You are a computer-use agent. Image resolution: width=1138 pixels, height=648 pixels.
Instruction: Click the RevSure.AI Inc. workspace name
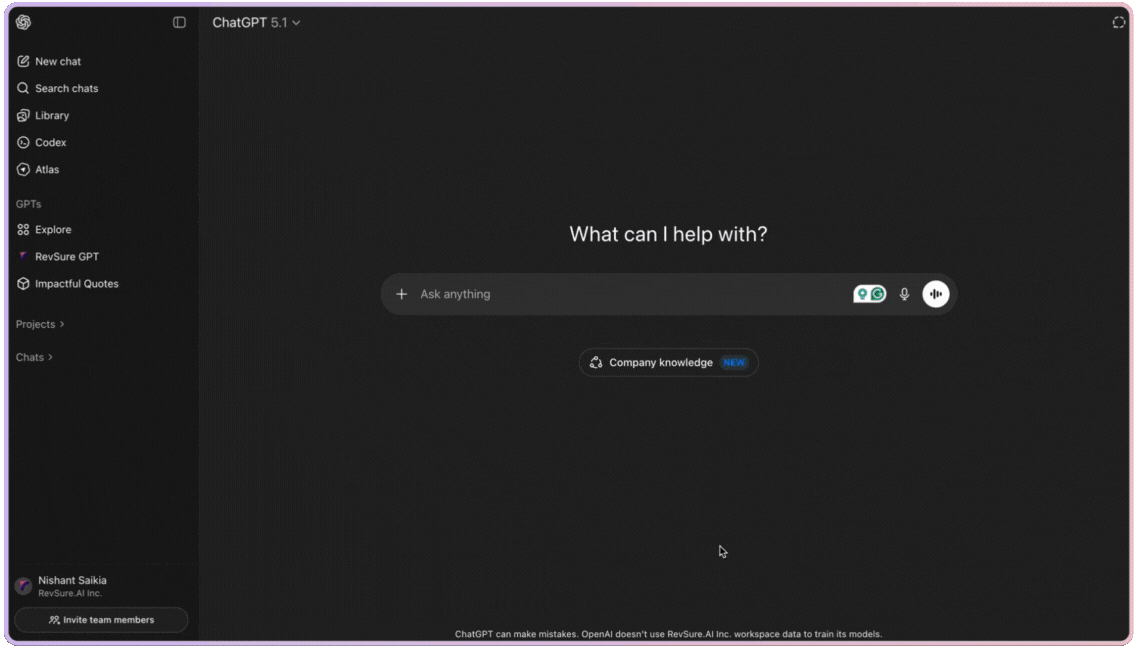[70, 594]
